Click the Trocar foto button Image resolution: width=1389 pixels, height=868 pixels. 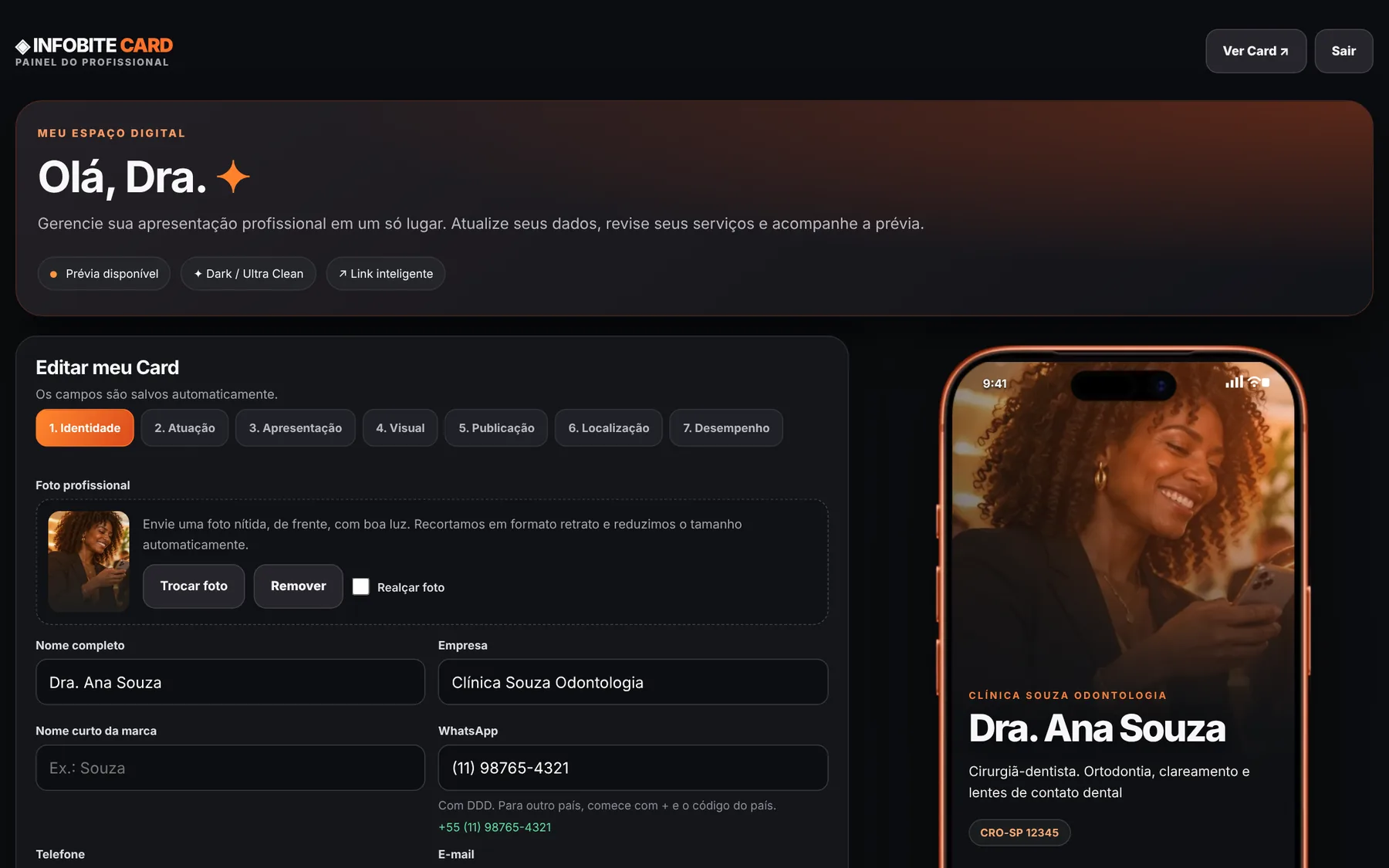coord(194,586)
